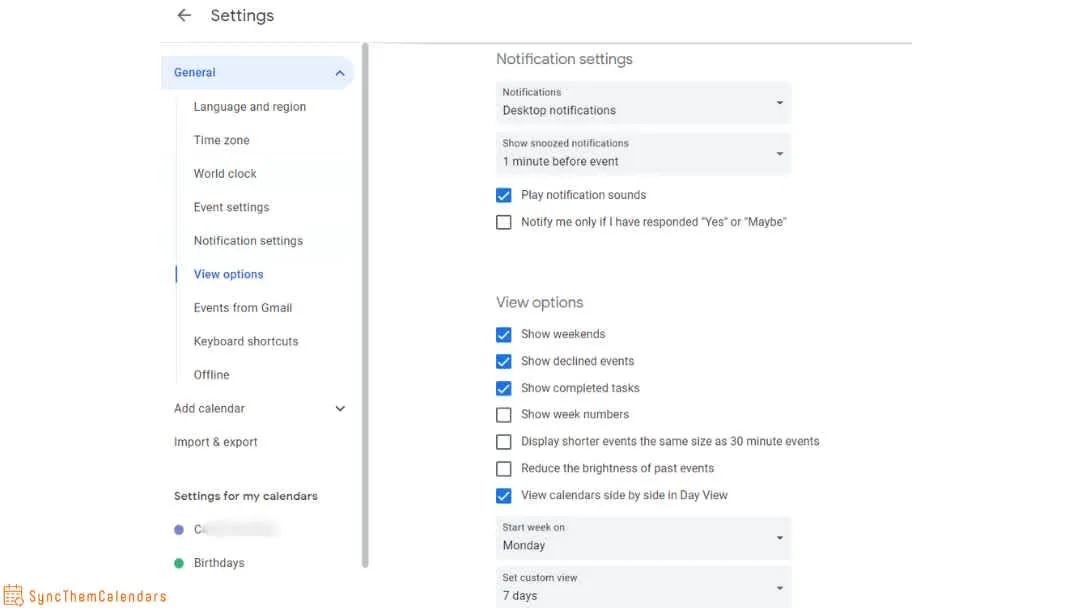Open the Set custom view dropdown

point(643,587)
